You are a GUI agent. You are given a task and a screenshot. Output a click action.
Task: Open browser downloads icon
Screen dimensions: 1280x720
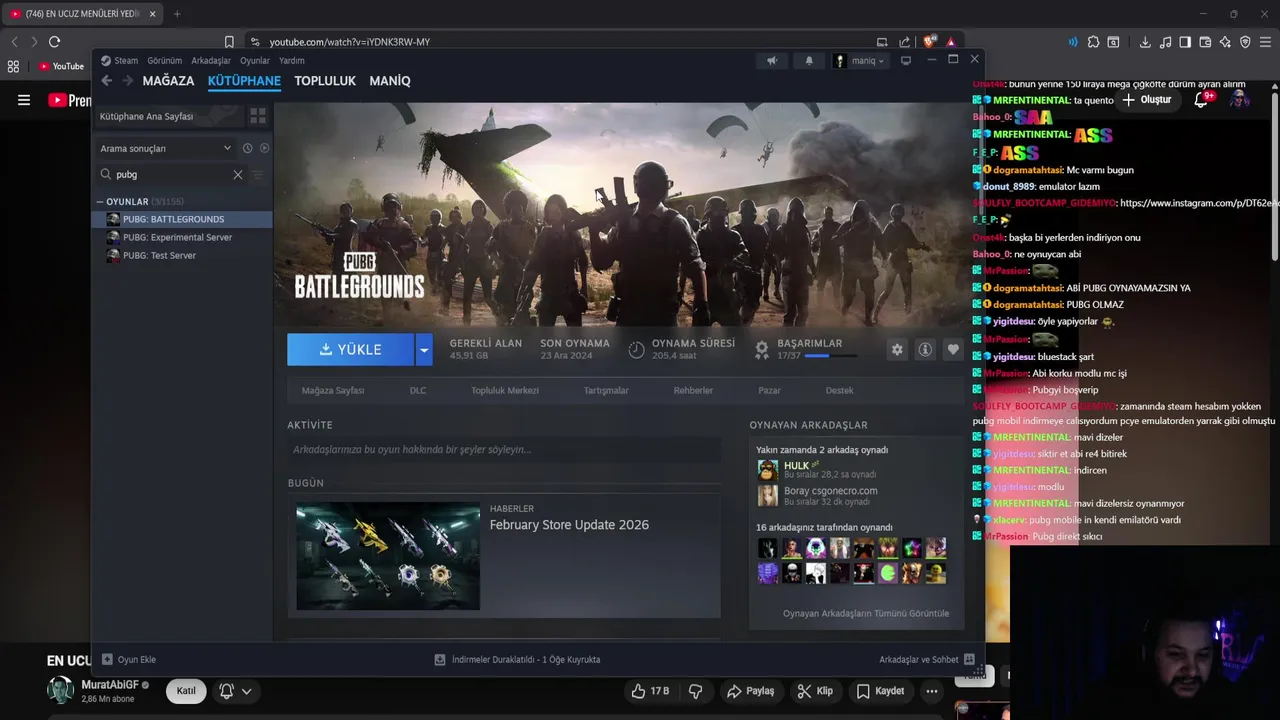coord(1145,42)
